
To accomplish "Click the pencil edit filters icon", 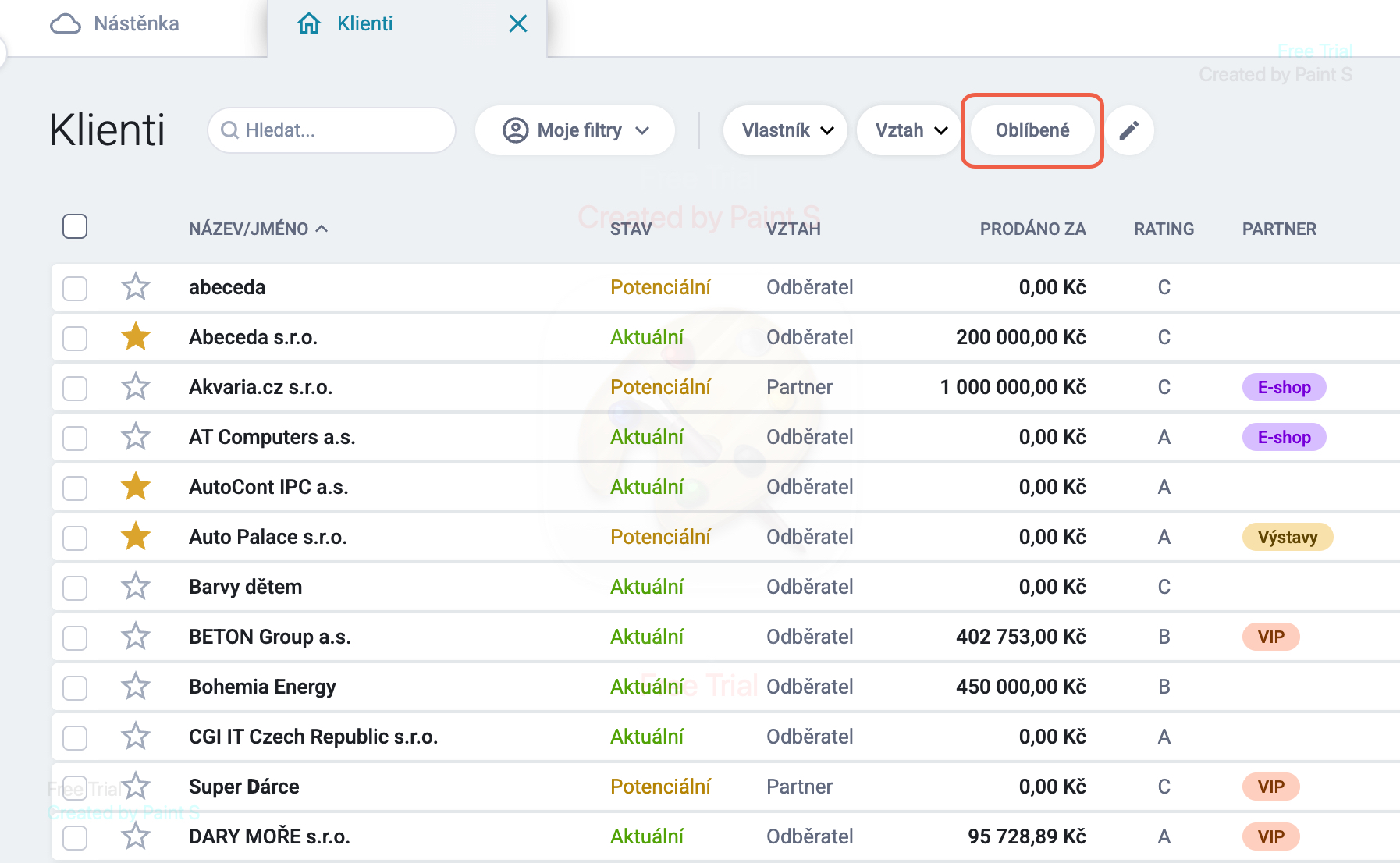I will click(x=1129, y=130).
